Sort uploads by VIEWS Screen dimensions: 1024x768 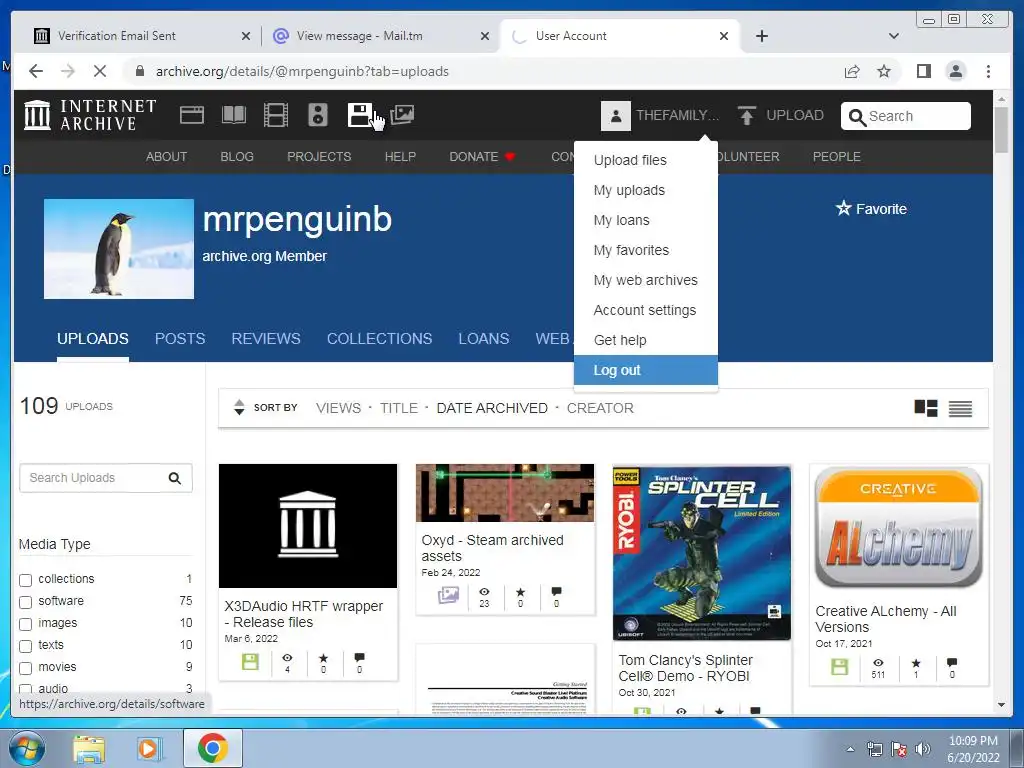point(338,408)
